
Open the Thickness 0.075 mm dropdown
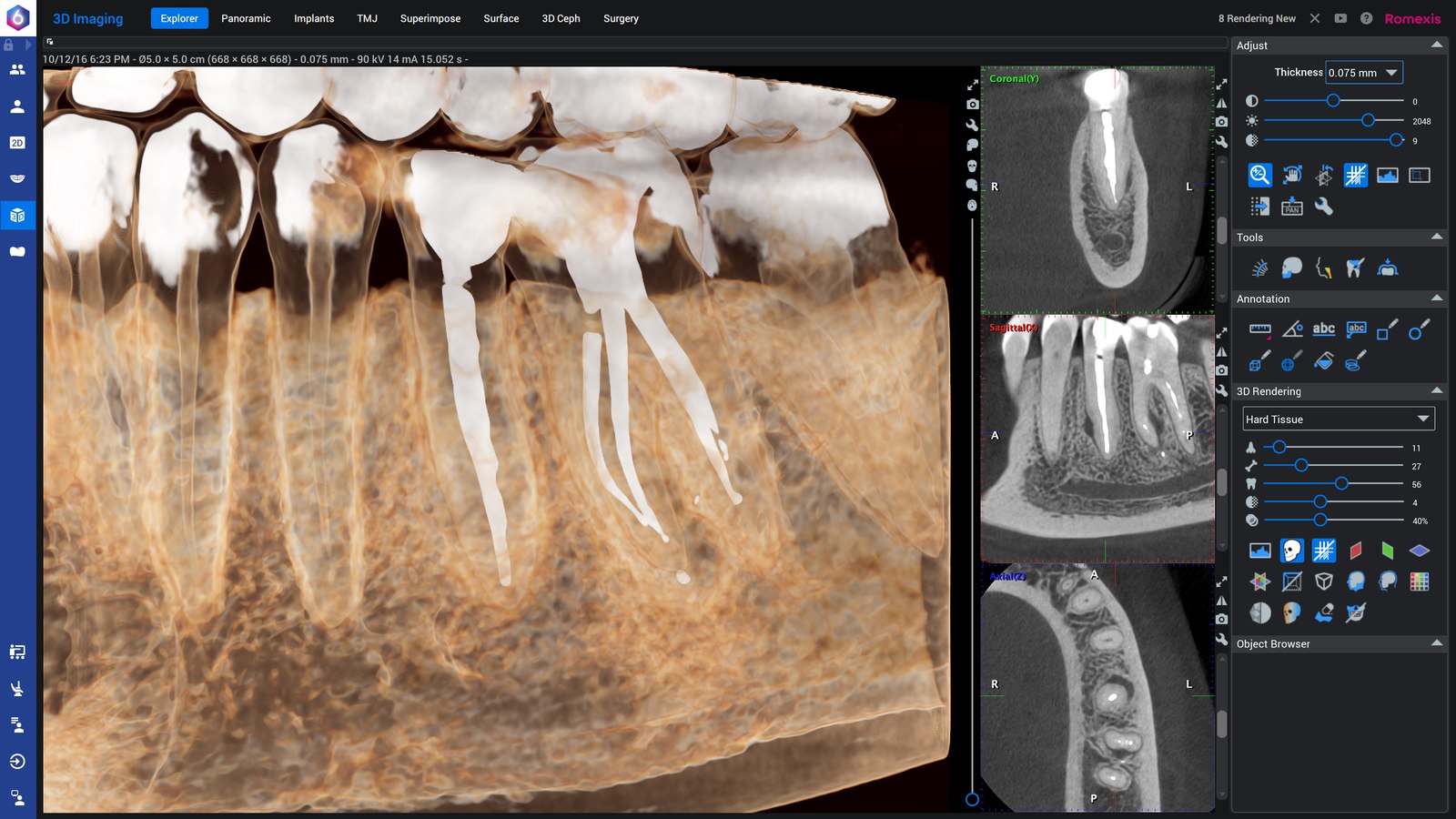pos(1364,73)
